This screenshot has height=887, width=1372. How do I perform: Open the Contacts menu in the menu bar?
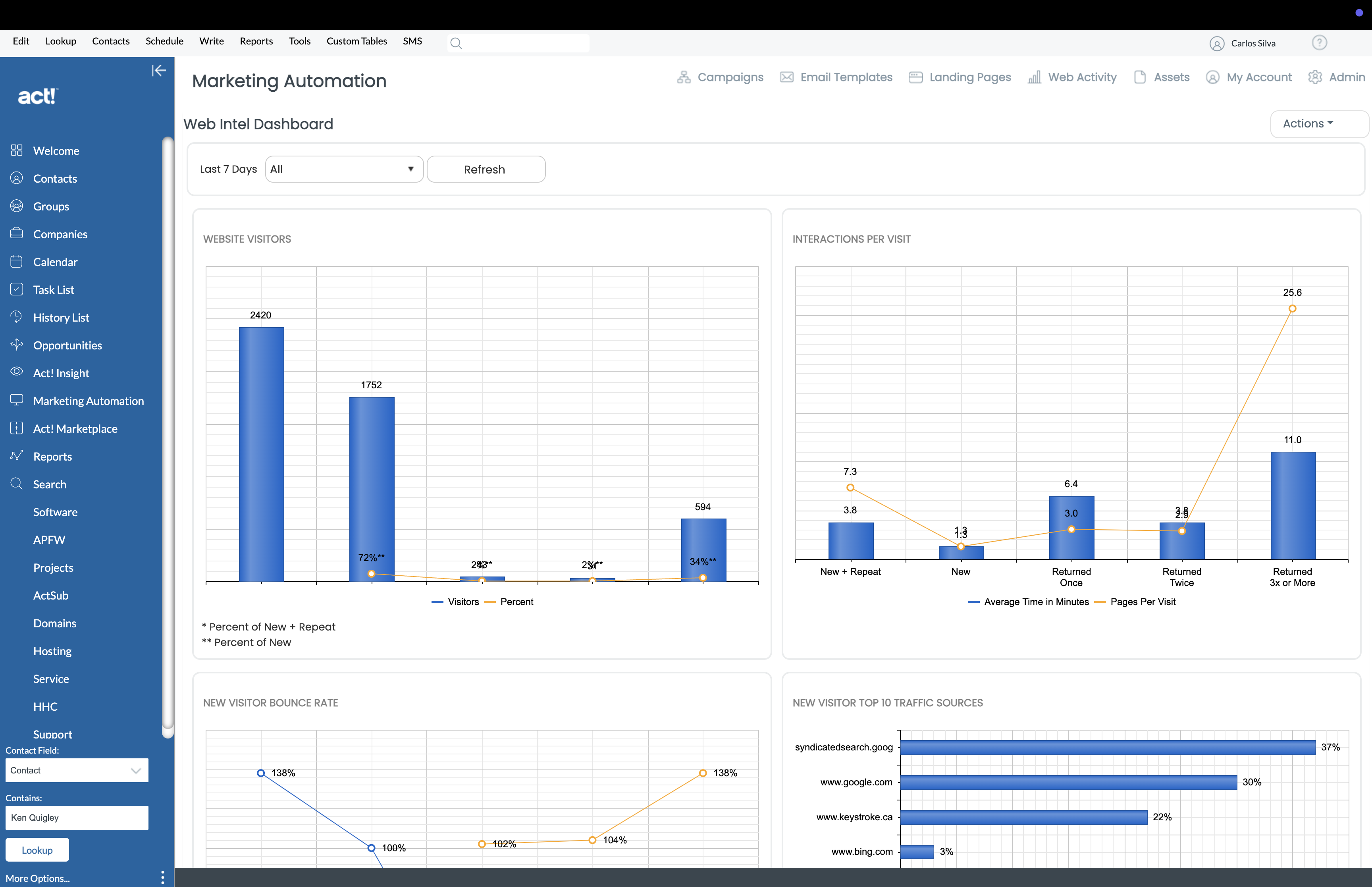tap(110, 41)
